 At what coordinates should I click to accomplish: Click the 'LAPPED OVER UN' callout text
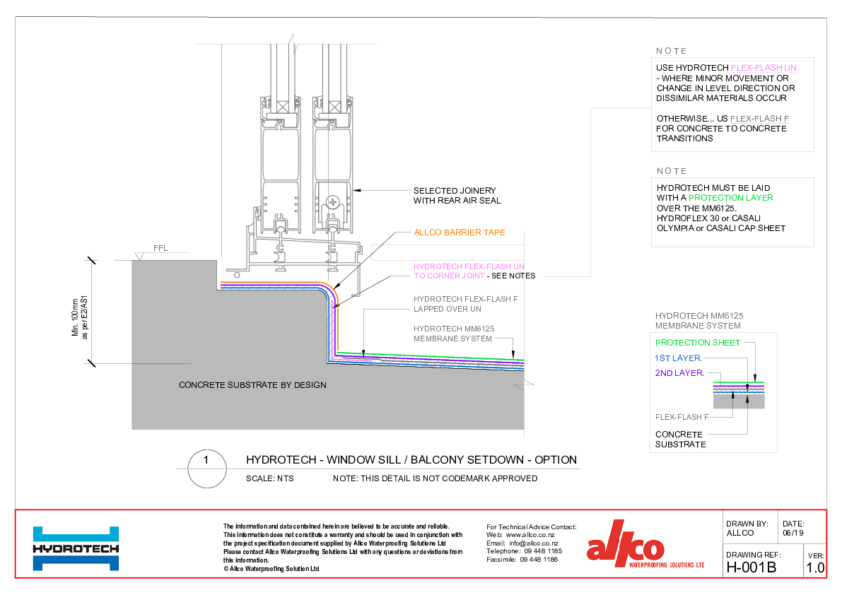tap(447, 309)
